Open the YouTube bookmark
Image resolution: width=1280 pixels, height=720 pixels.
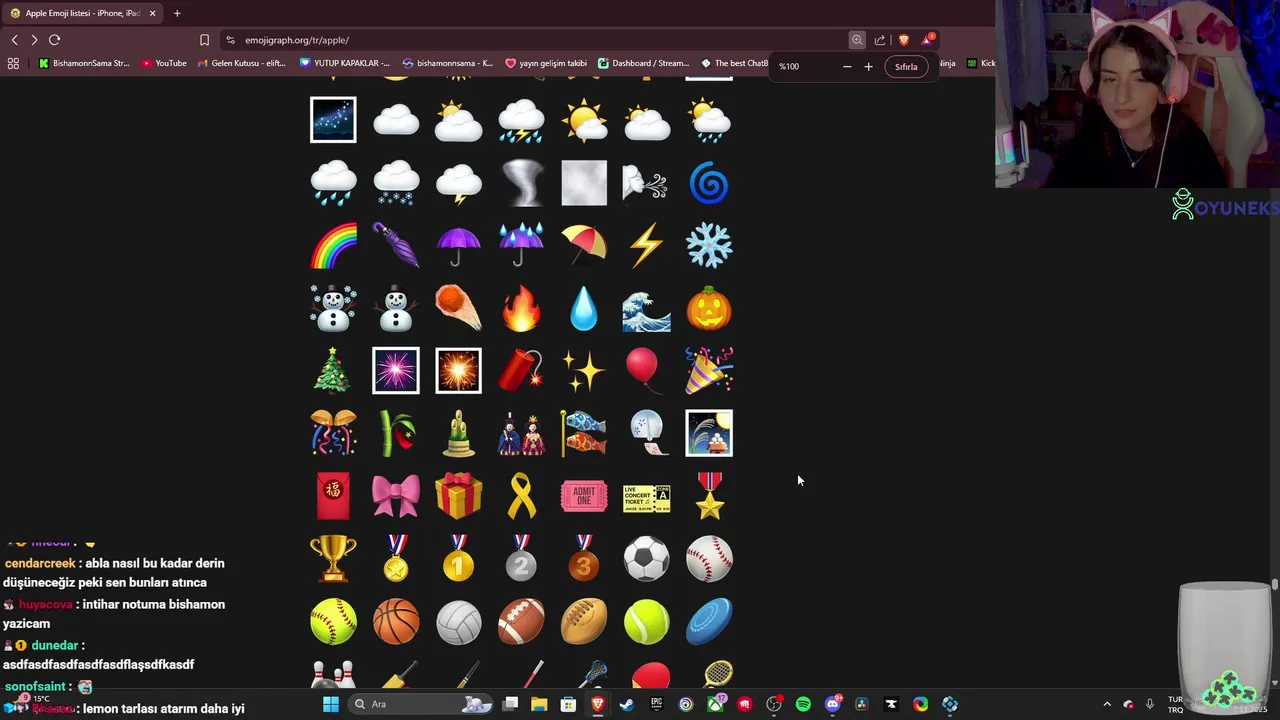click(164, 63)
